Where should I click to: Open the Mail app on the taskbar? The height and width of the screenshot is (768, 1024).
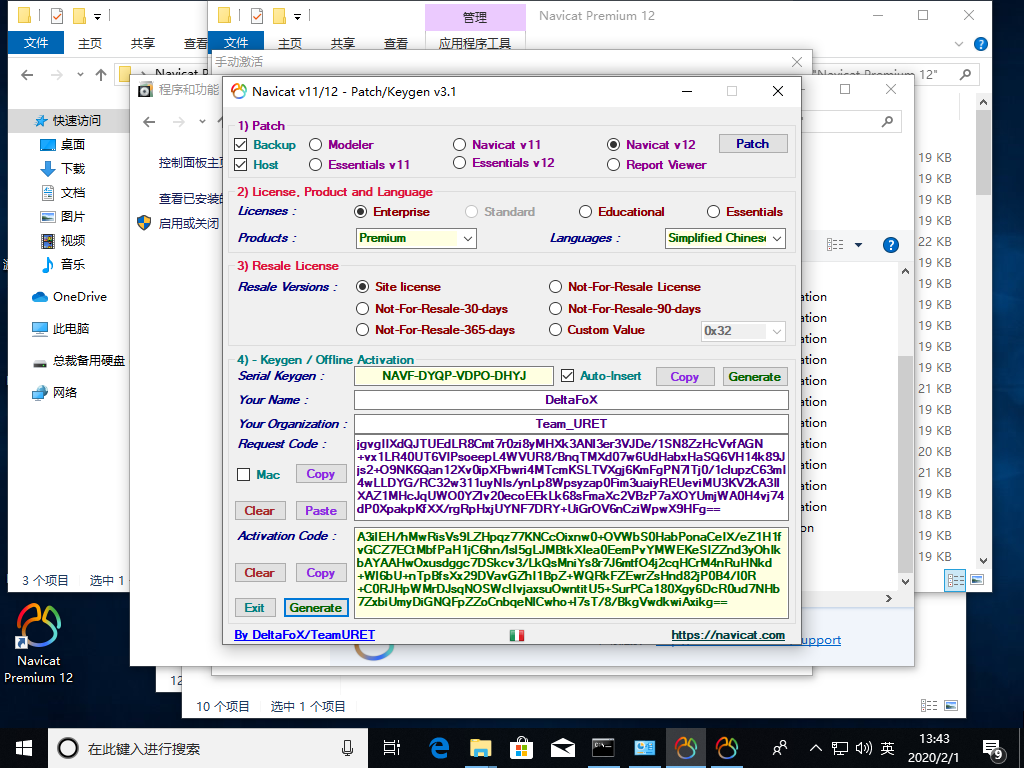pyautogui.click(x=562, y=748)
